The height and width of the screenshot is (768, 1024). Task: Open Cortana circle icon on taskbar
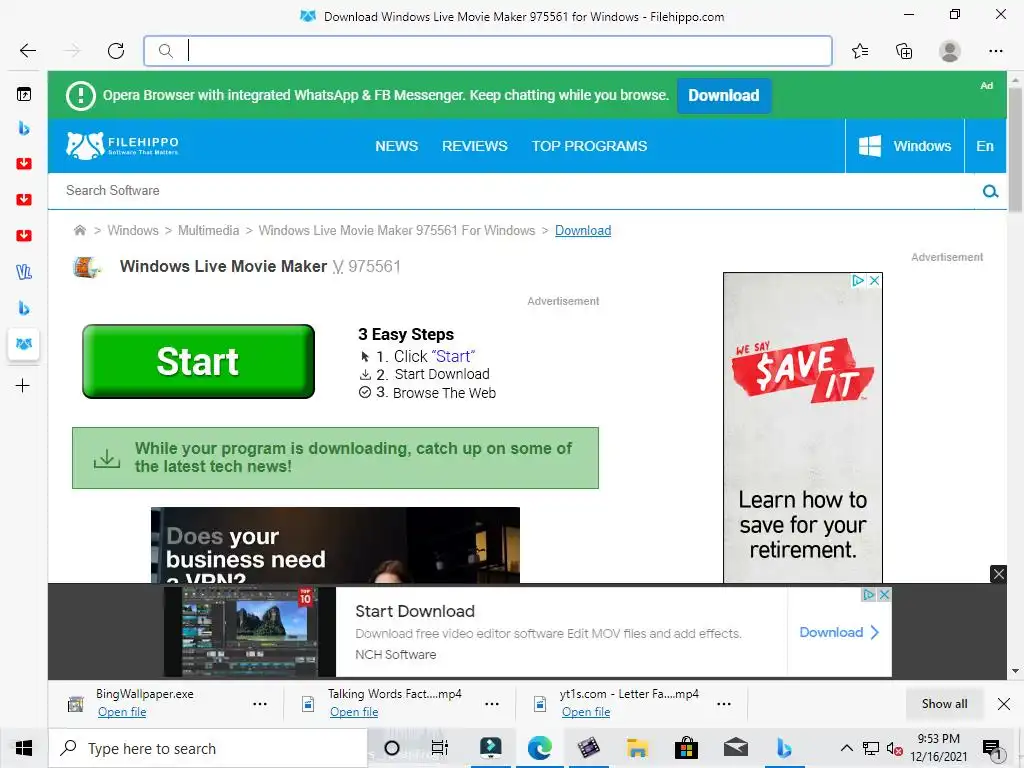tap(392, 748)
